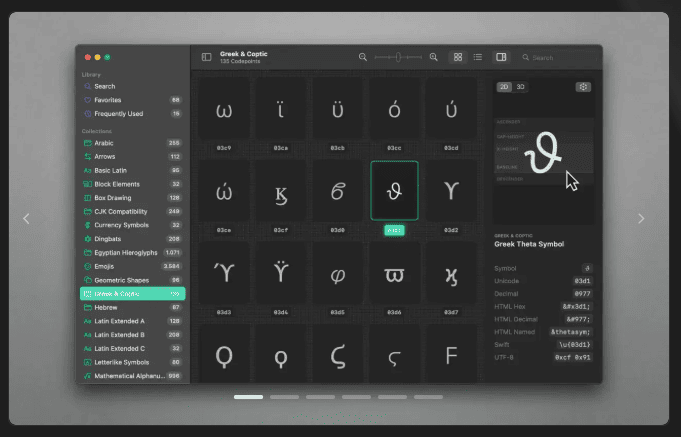Image resolution: width=681 pixels, height=437 pixels.
Task: Toggle the inspector panel icon
Action: (501, 57)
